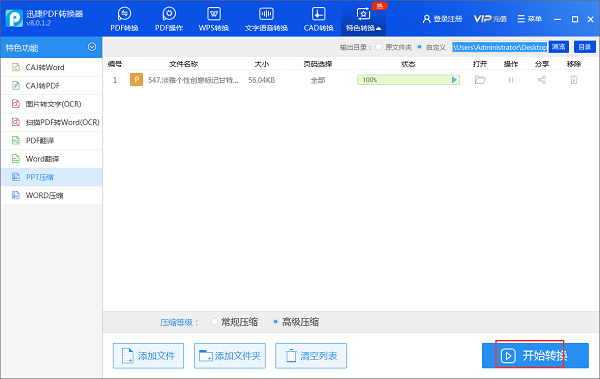
Task: Click the 文件名称 column header
Action: 184,64
